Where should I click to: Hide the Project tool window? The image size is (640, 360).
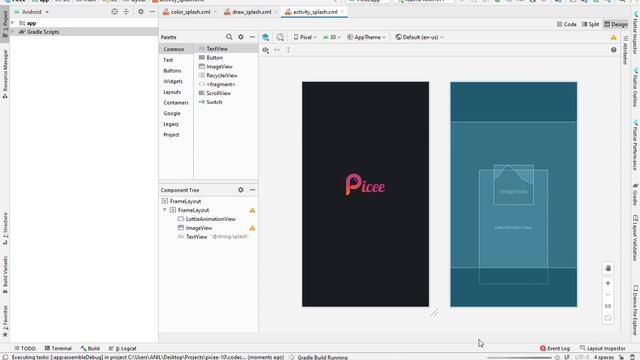tap(152, 12)
